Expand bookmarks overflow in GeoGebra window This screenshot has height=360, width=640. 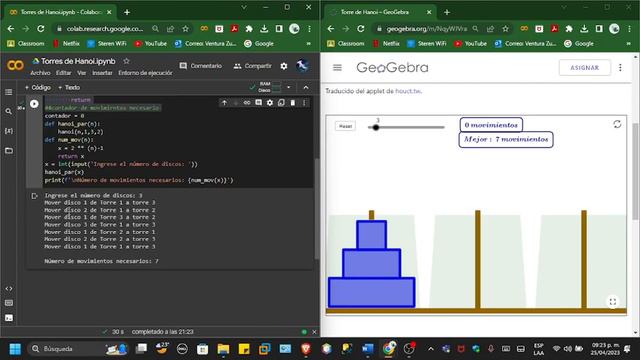pos(629,43)
